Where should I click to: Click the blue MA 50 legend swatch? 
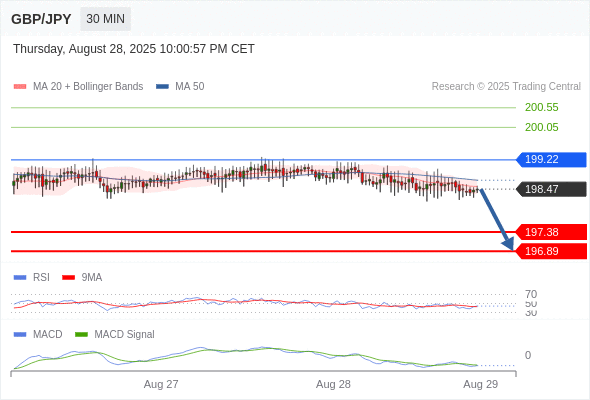tap(162, 87)
